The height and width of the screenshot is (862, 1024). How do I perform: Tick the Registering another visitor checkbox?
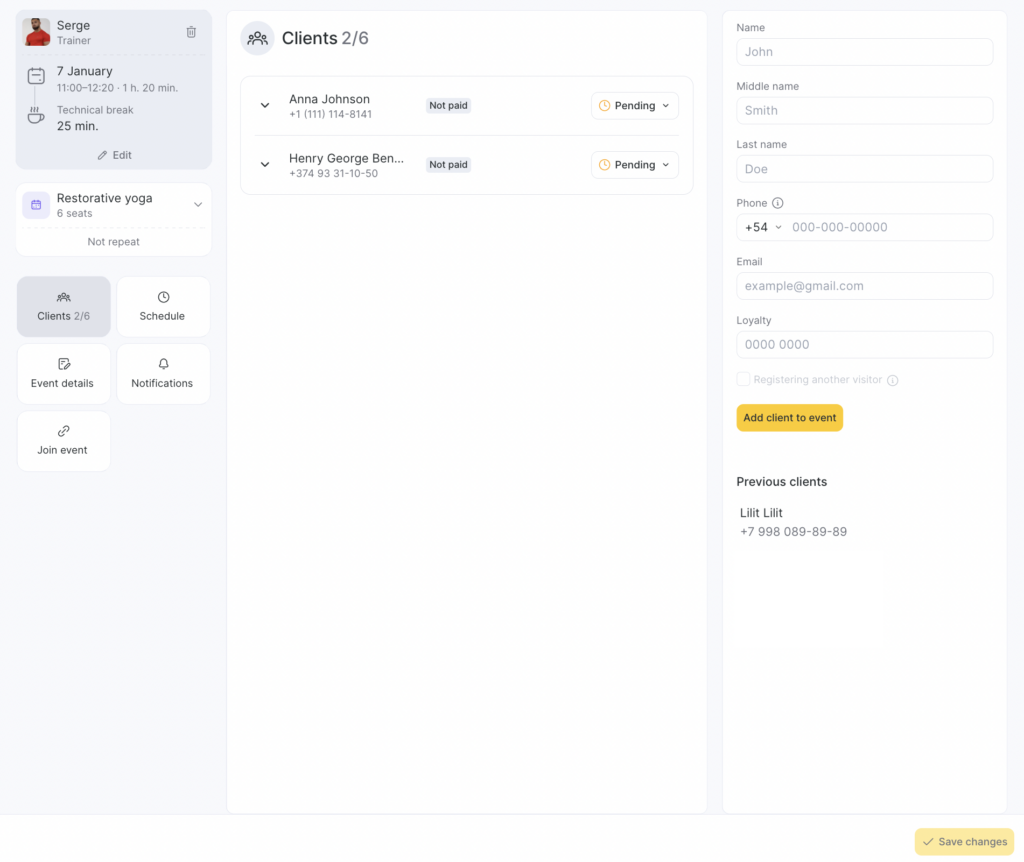(743, 379)
